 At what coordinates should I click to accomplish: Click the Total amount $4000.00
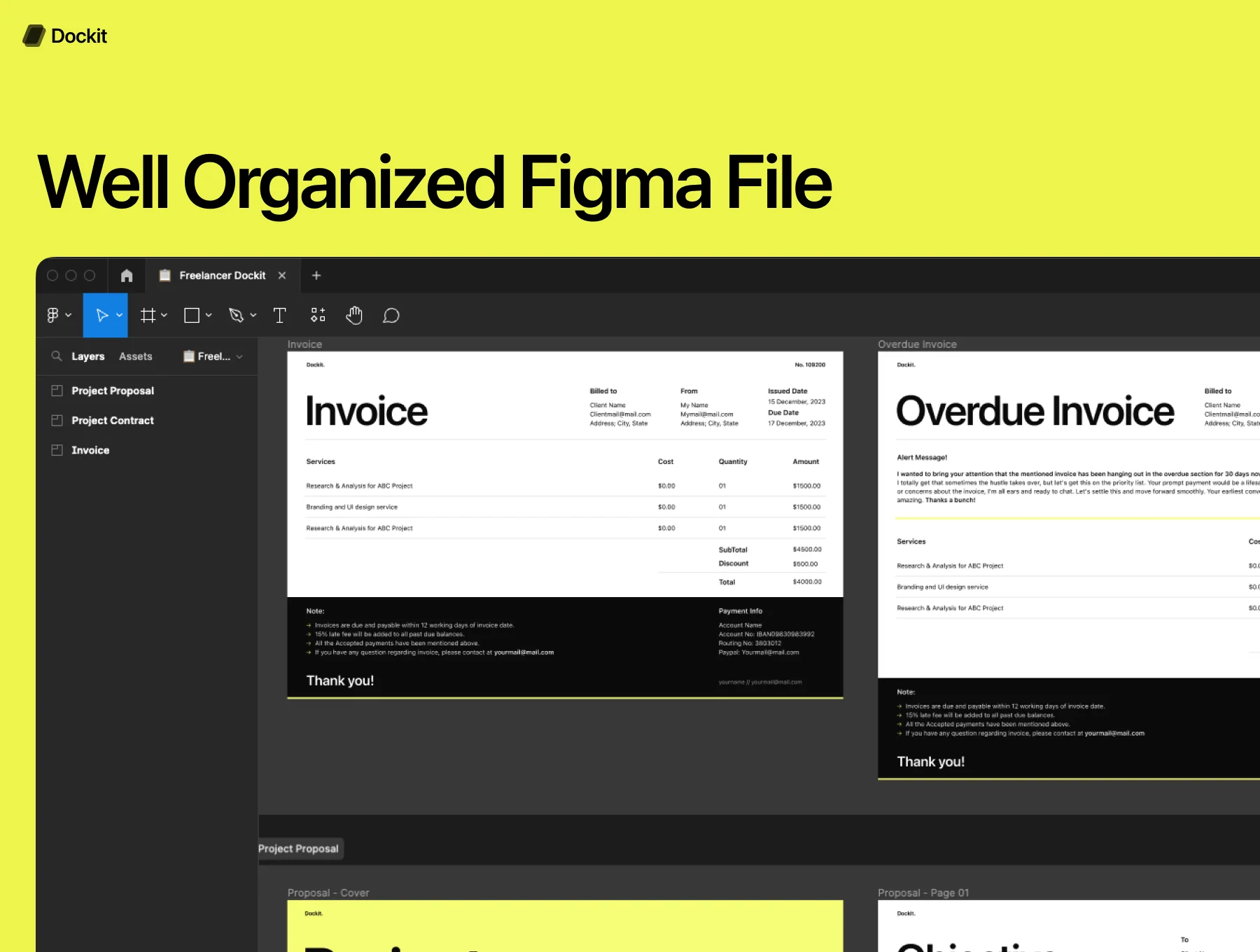tap(807, 582)
